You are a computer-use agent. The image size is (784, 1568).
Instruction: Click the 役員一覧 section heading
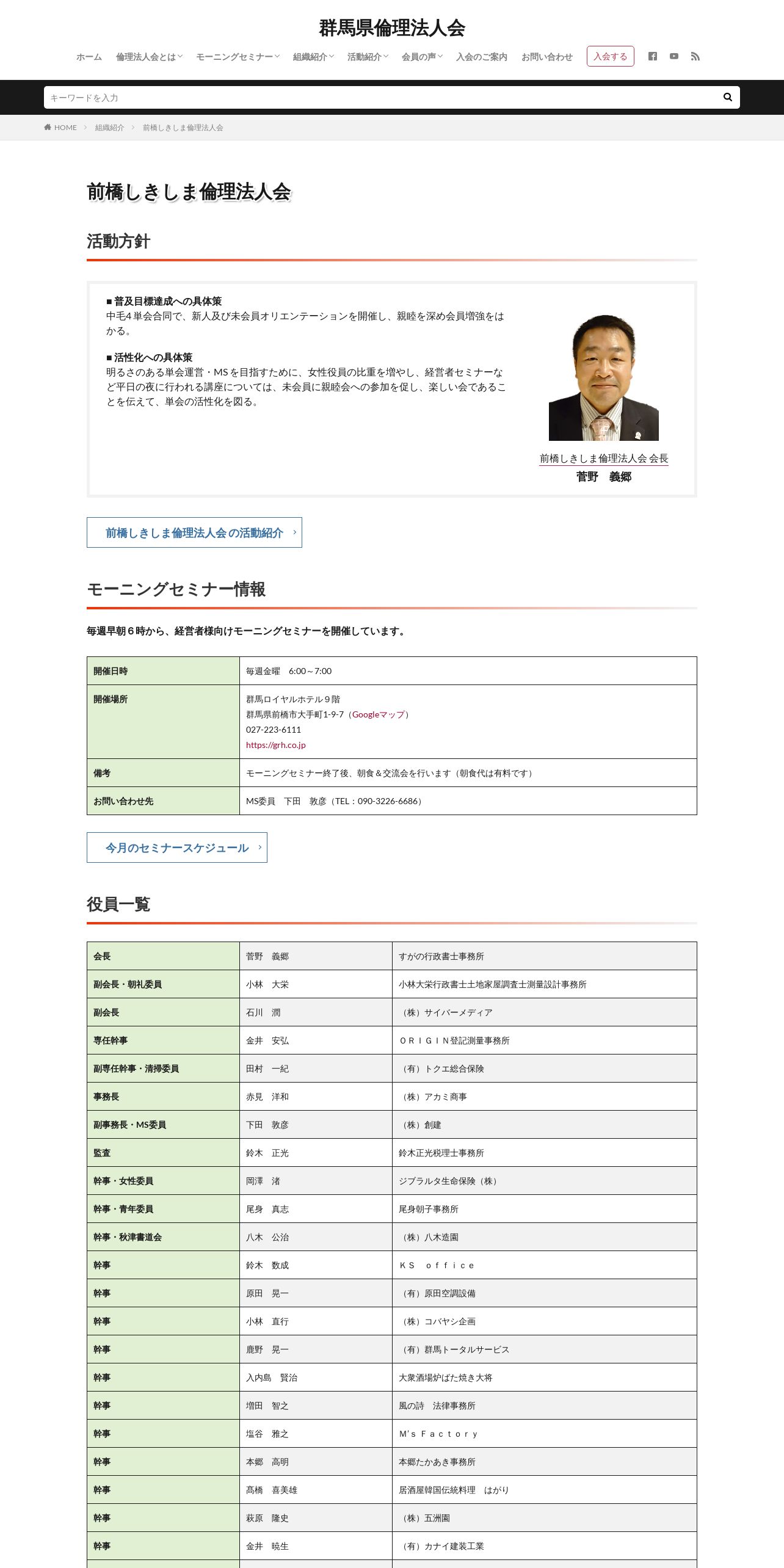[x=118, y=904]
